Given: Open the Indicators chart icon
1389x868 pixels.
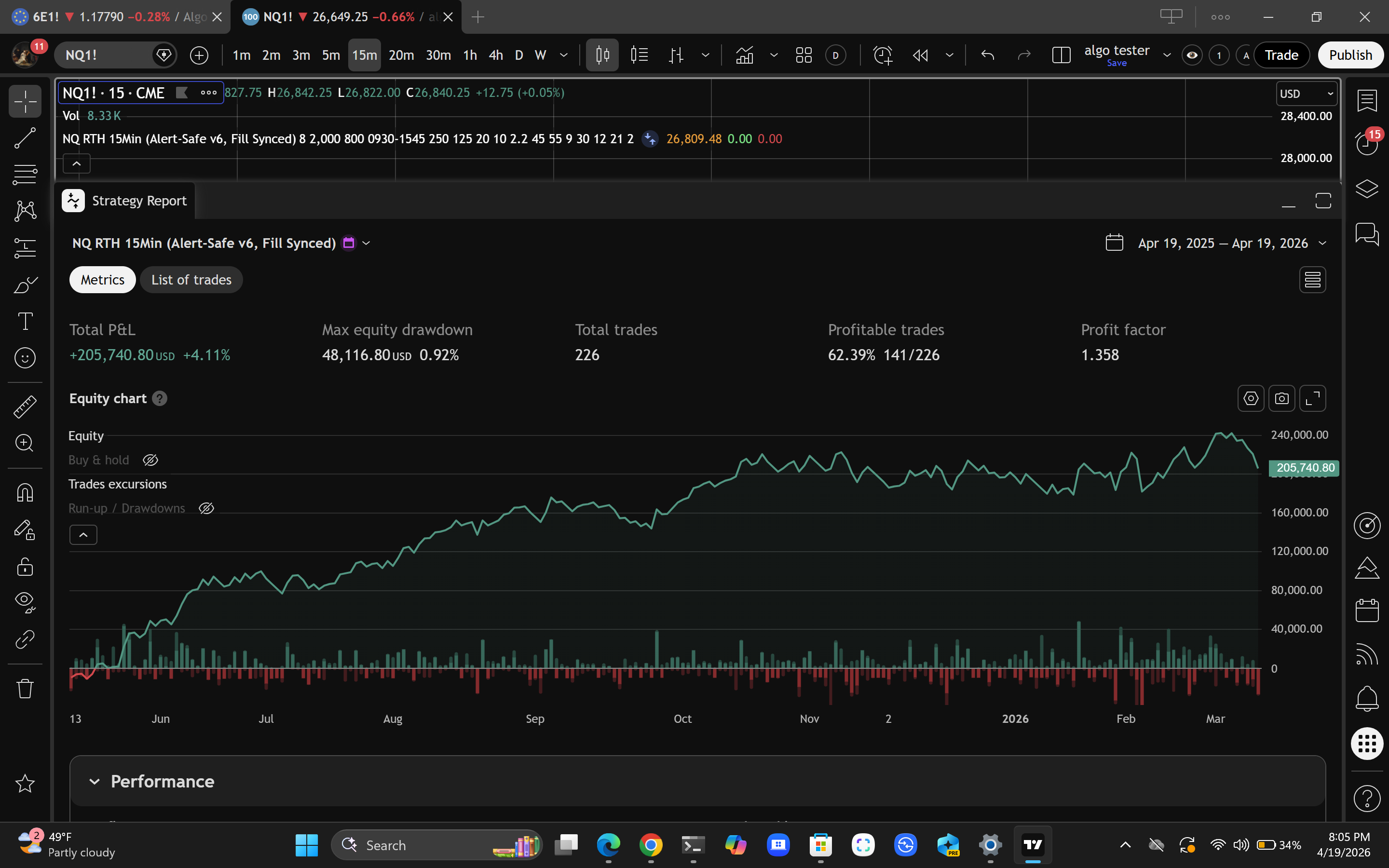Looking at the screenshot, I should click(745, 55).
